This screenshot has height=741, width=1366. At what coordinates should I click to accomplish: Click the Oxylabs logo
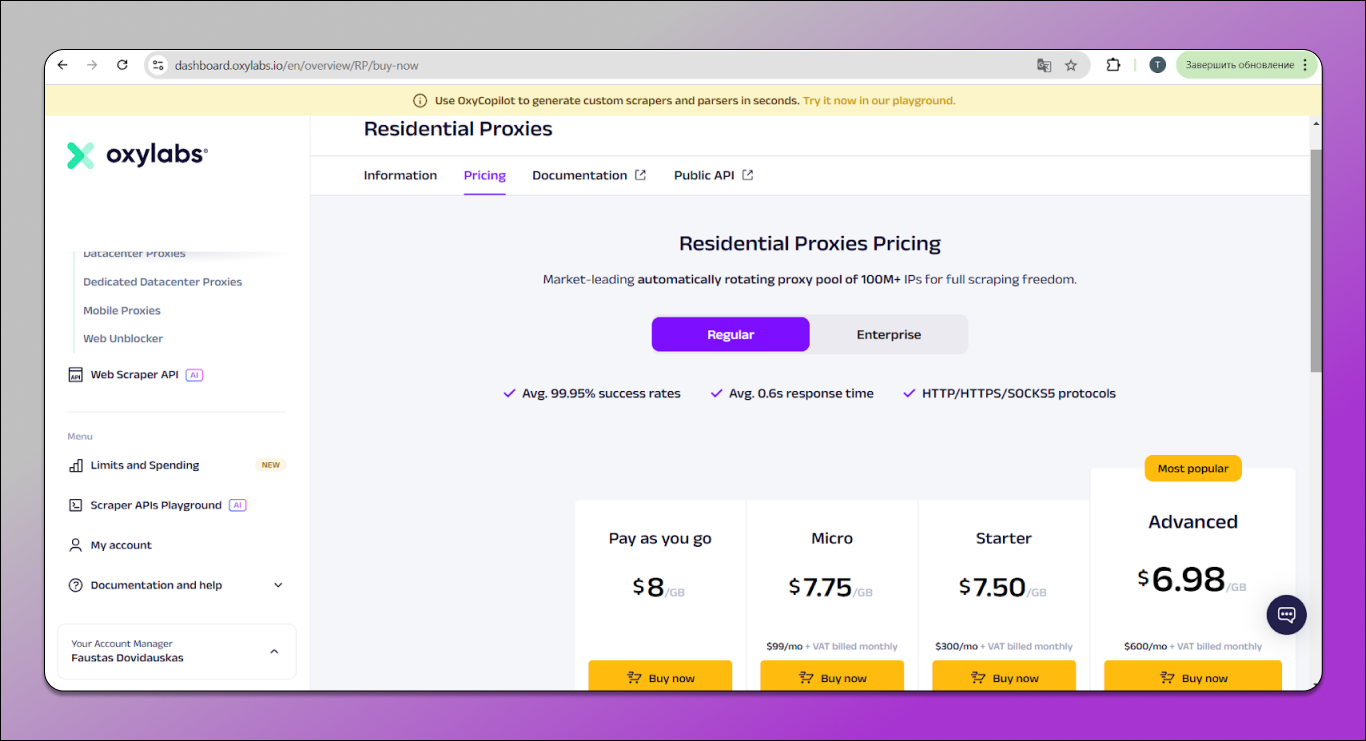tap(137, 155)
